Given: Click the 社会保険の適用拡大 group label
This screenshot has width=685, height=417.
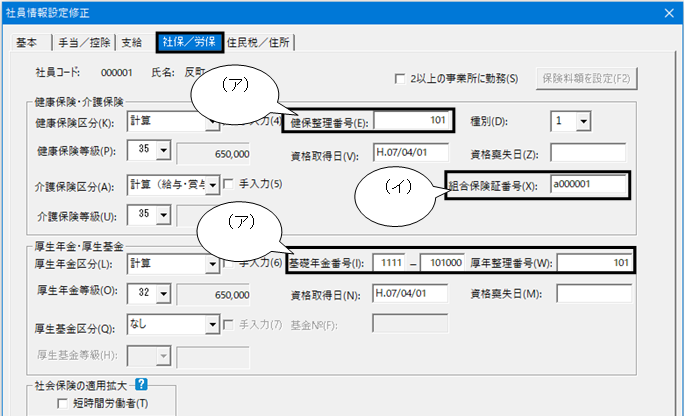Looking at the screenshot, I should pyautogui.click(x=80, y=386).
